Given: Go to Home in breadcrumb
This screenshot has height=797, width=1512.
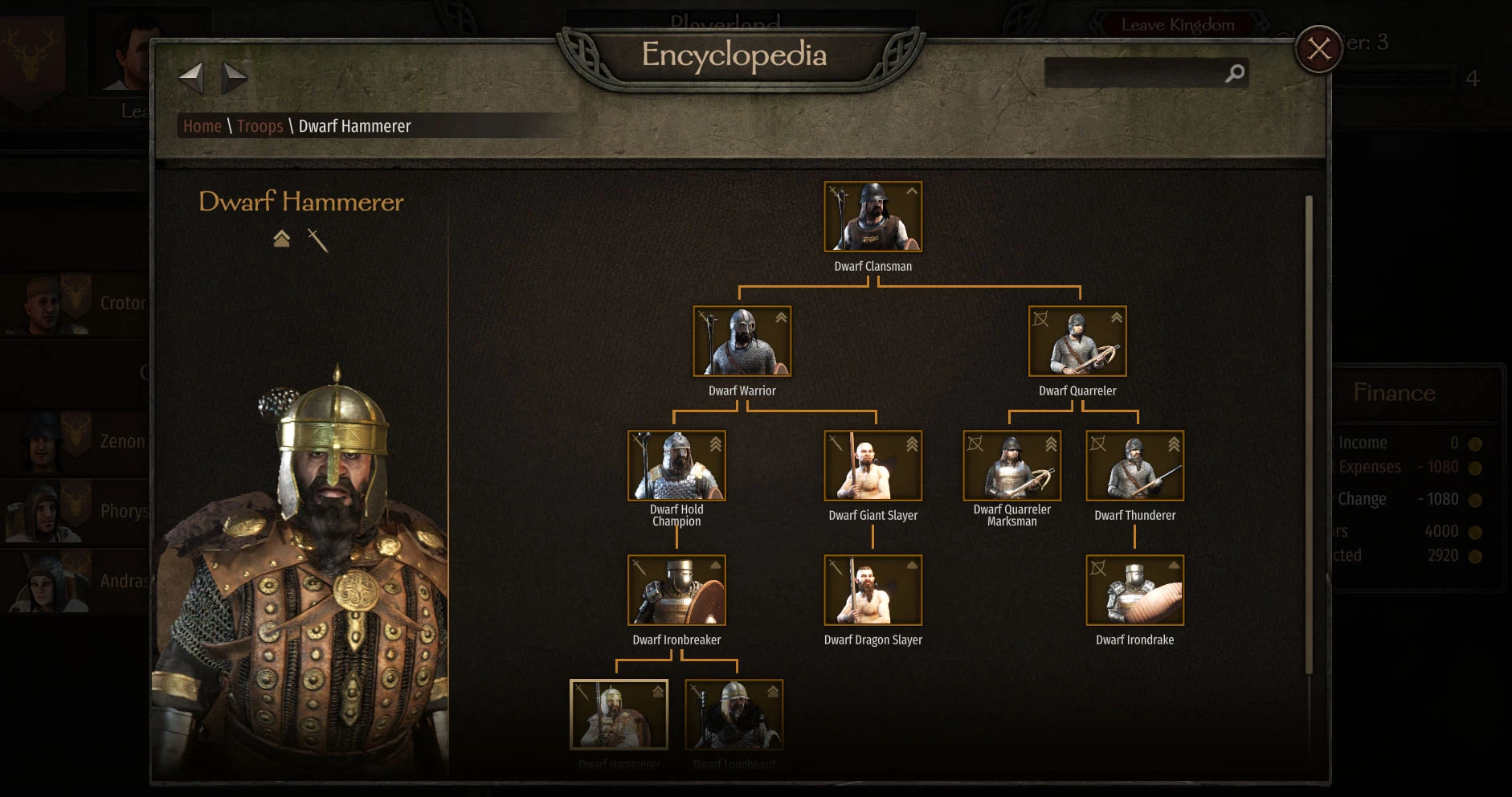Looking at the screenshot, I should tap(202, 126).
